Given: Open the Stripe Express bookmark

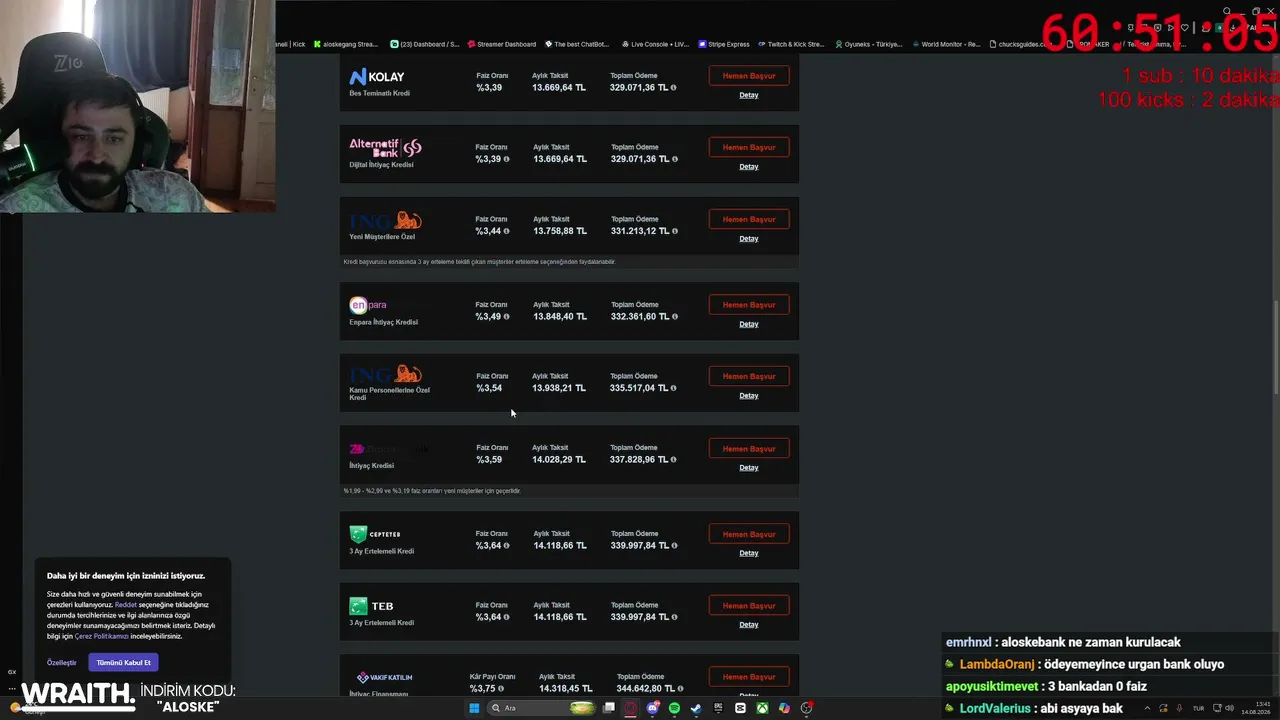Looking at the screenshot, I should point(724,44).
